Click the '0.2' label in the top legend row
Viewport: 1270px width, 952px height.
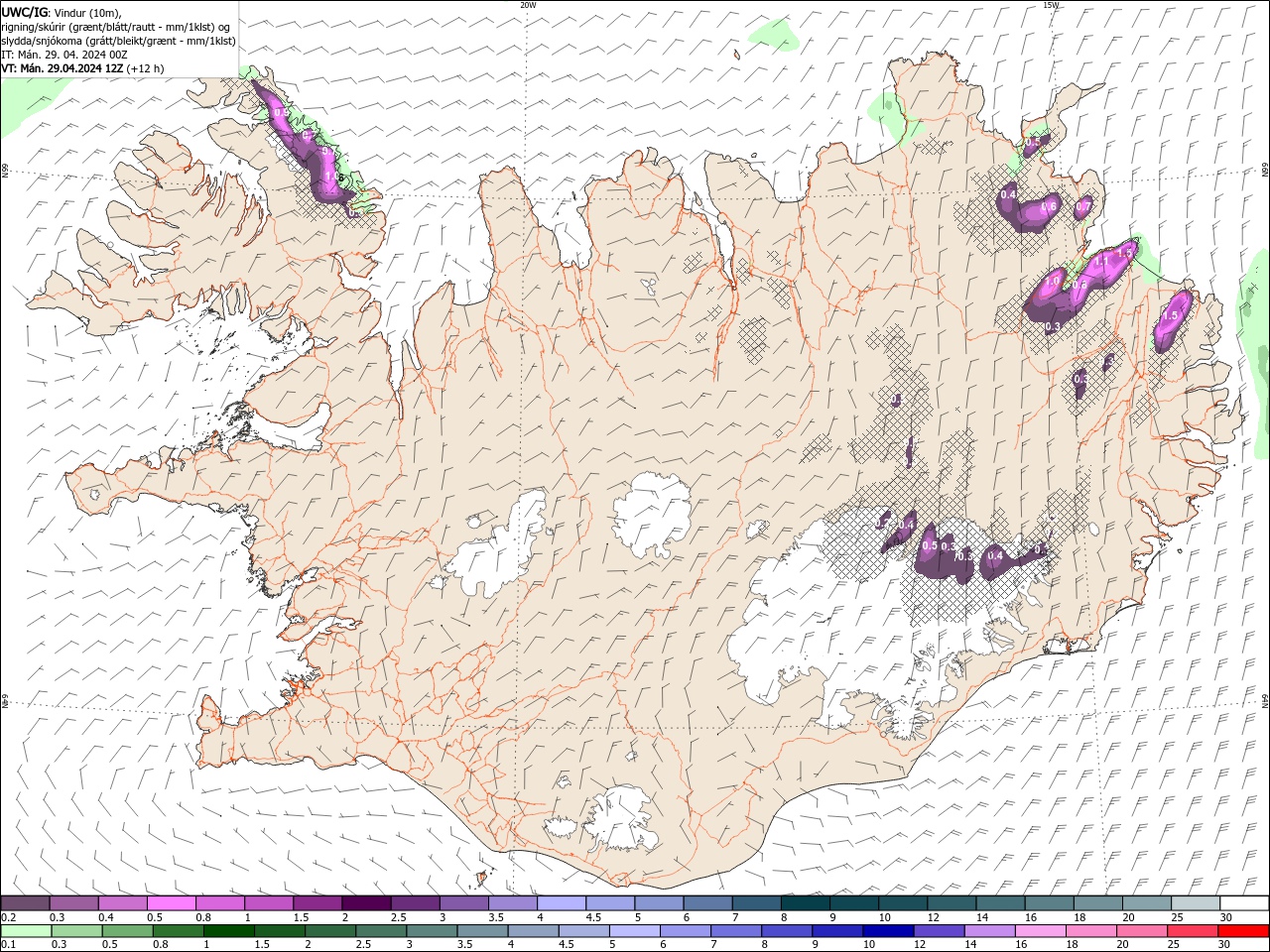tap(9, 917)
